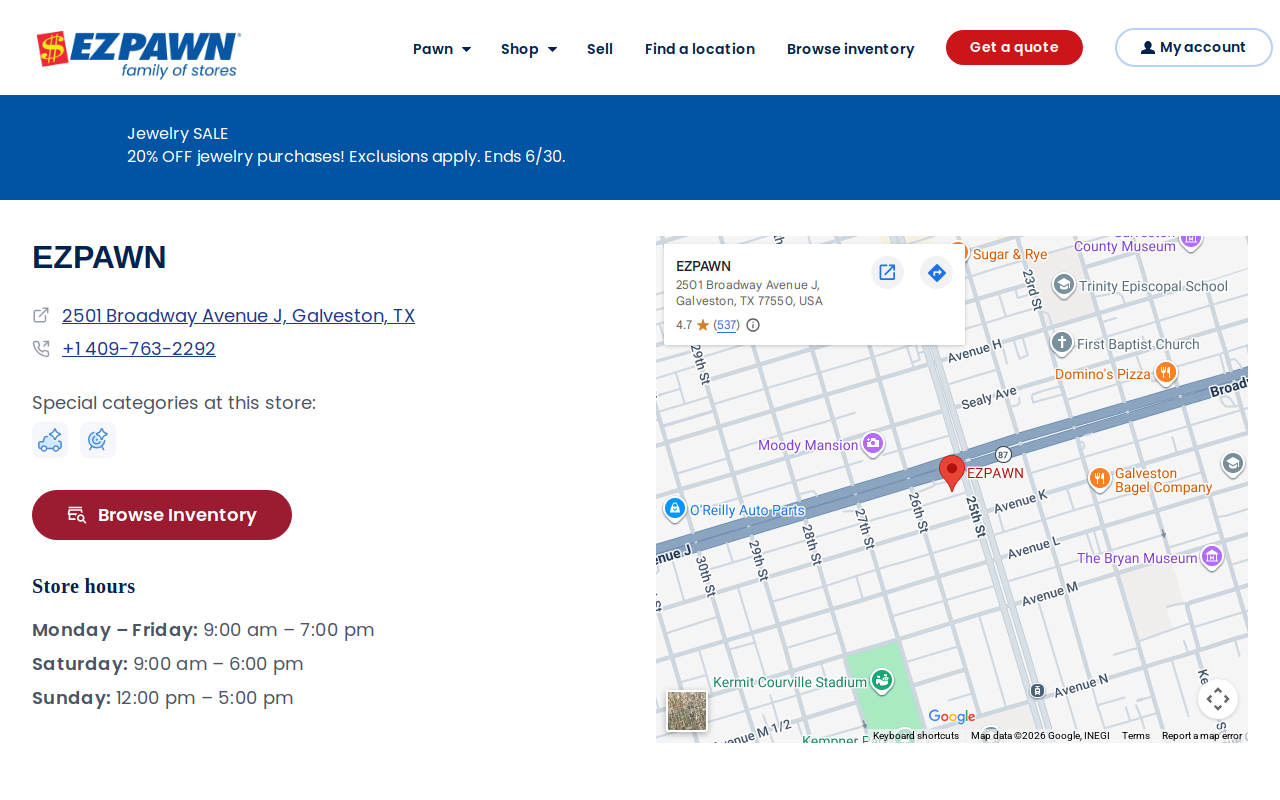Image resolution: width=1280 pixels, height=800 pixels.
Task: Click the Get a quote button
Action: (x=1014, y=47)
